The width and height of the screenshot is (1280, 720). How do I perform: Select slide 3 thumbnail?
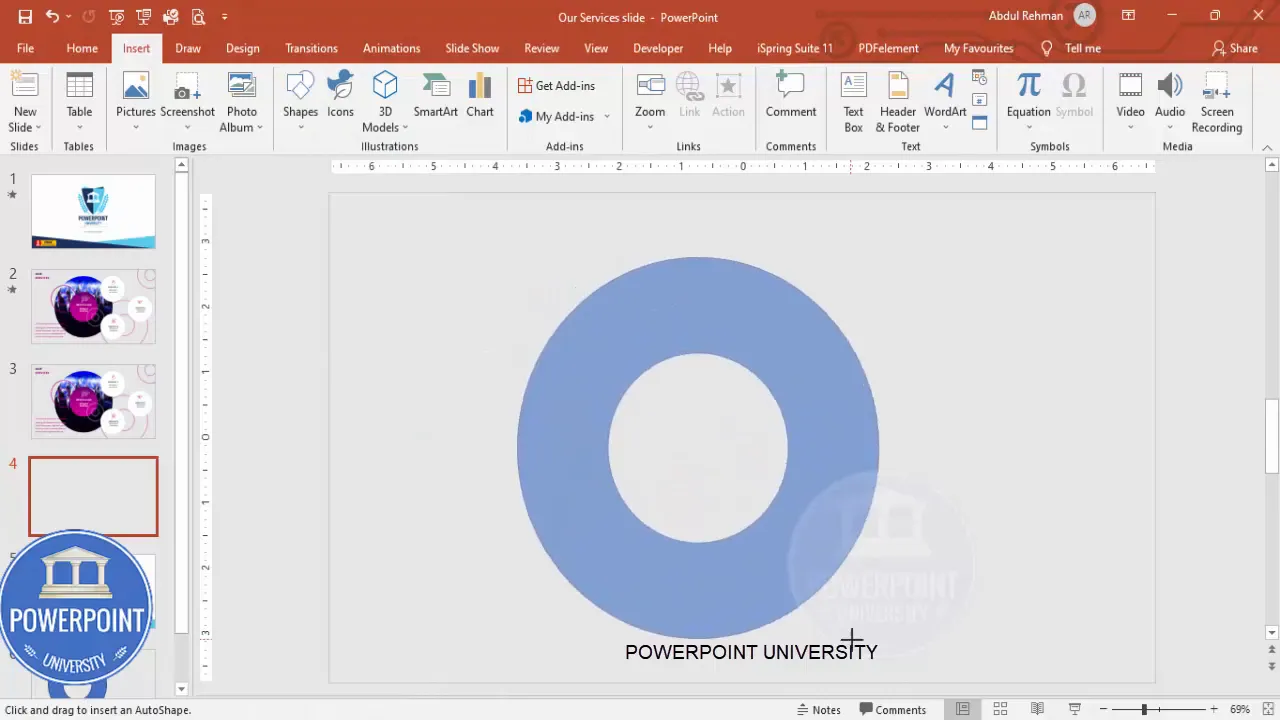click(93, 401)
